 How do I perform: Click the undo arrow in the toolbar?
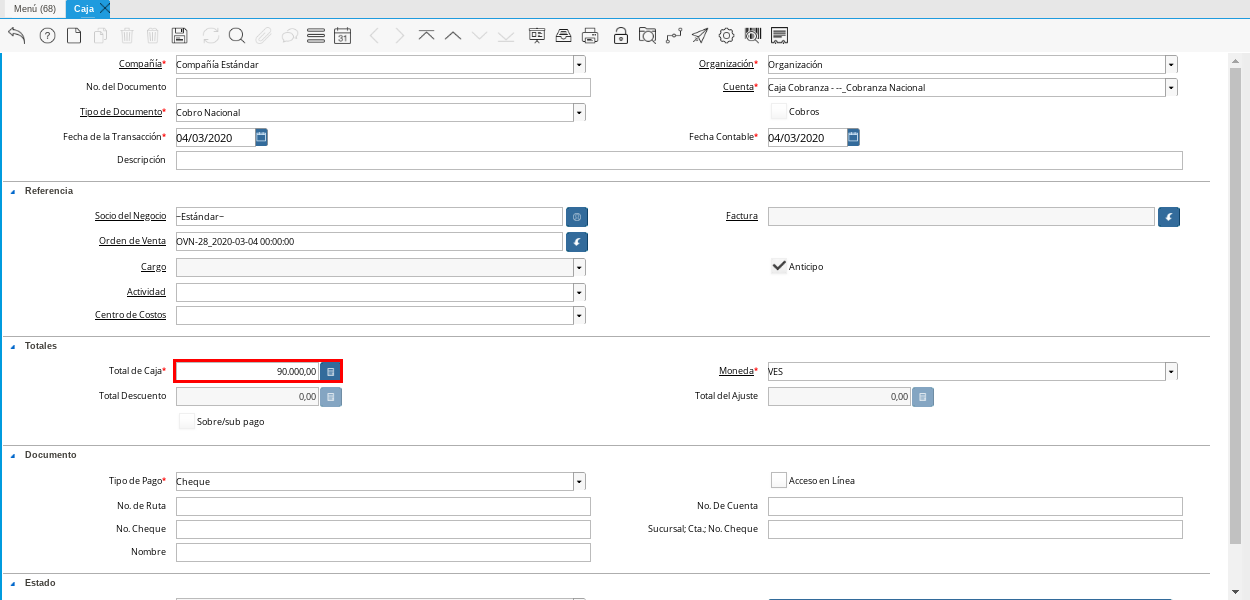pos(17,36)
